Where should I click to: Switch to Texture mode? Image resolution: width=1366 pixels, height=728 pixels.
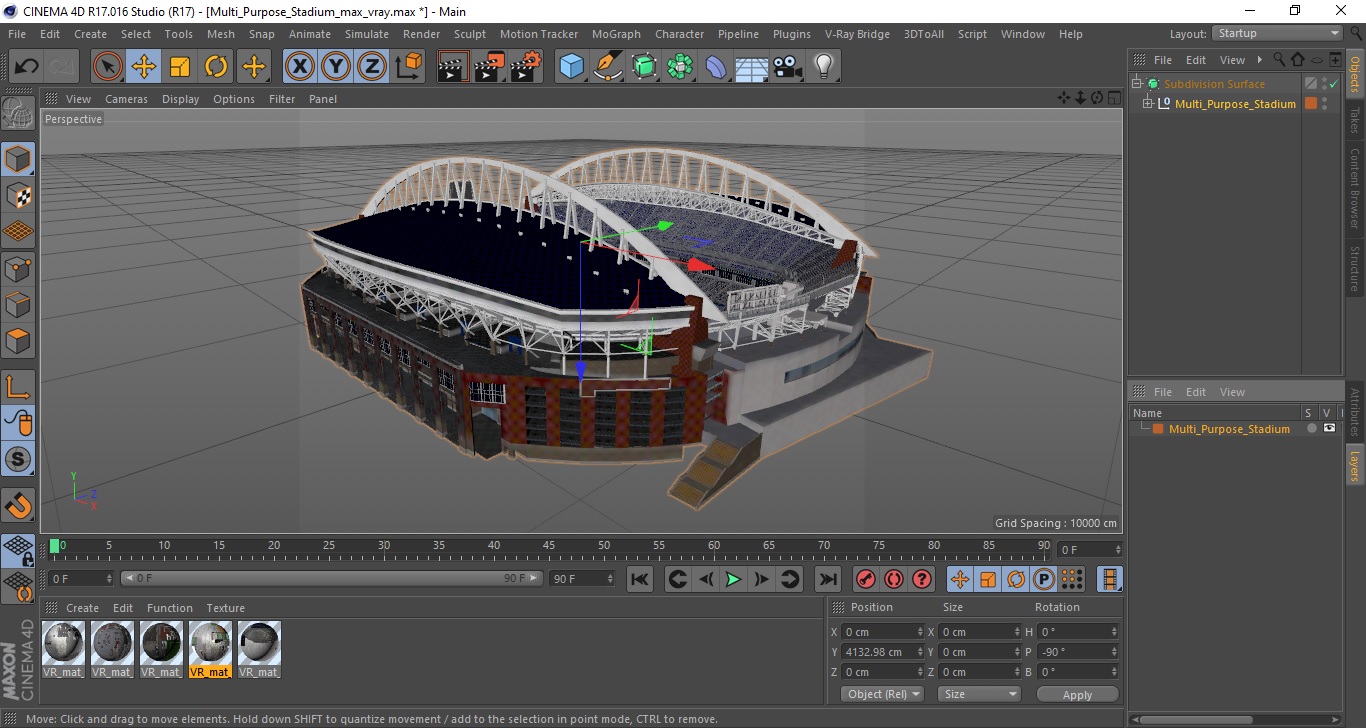[18, 195]
